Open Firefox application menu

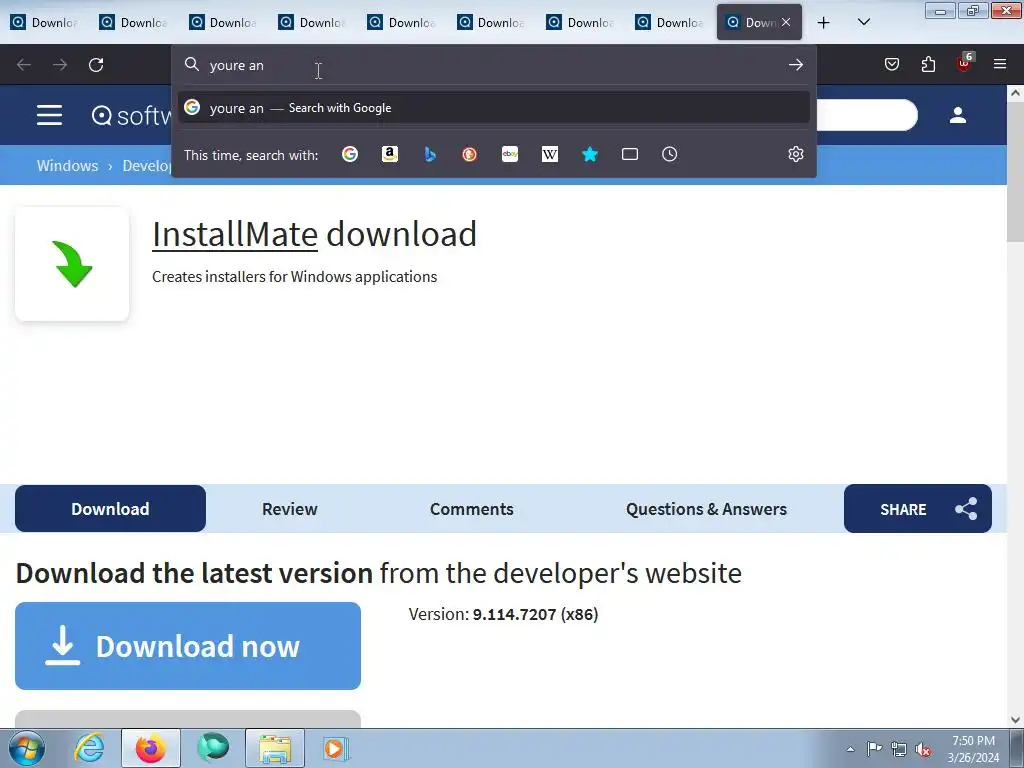pyautogui.click(x=1000, y=64)
